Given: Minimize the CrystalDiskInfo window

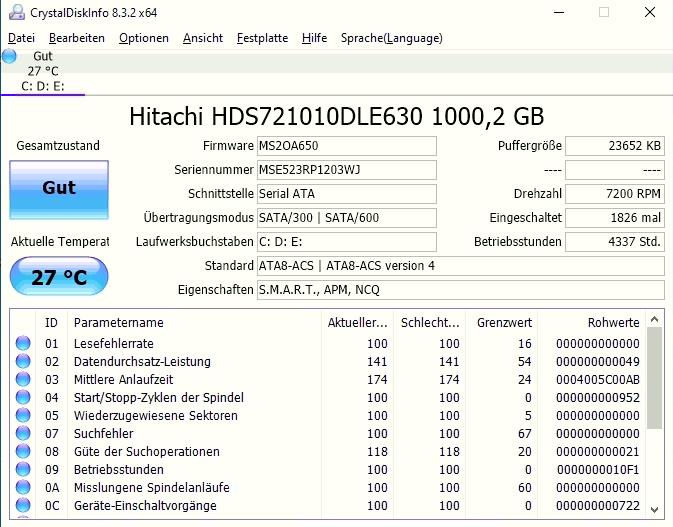Looking at the screenshot, I should (559, 12).
